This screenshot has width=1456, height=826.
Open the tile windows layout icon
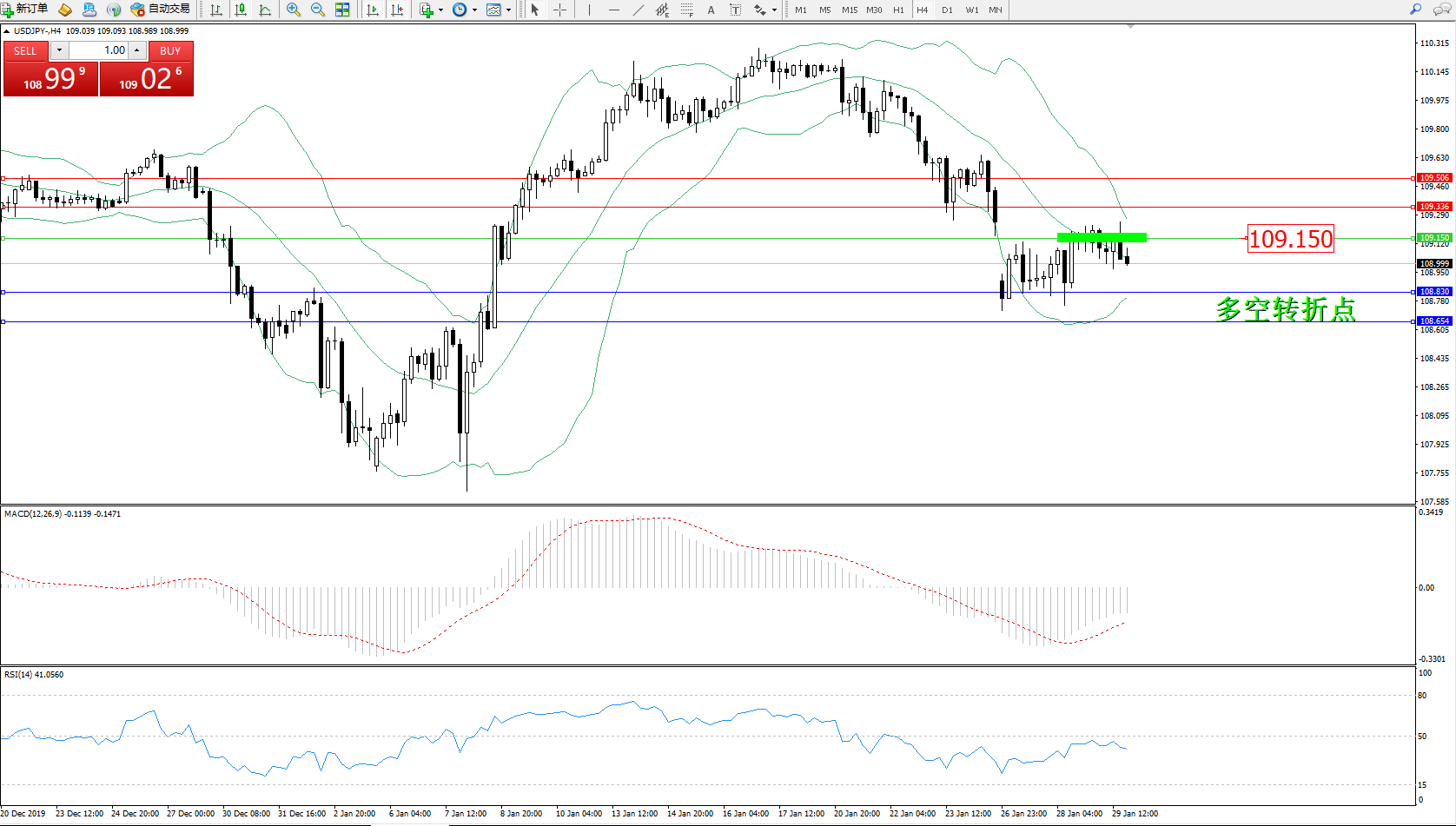(x=342, y=10)
